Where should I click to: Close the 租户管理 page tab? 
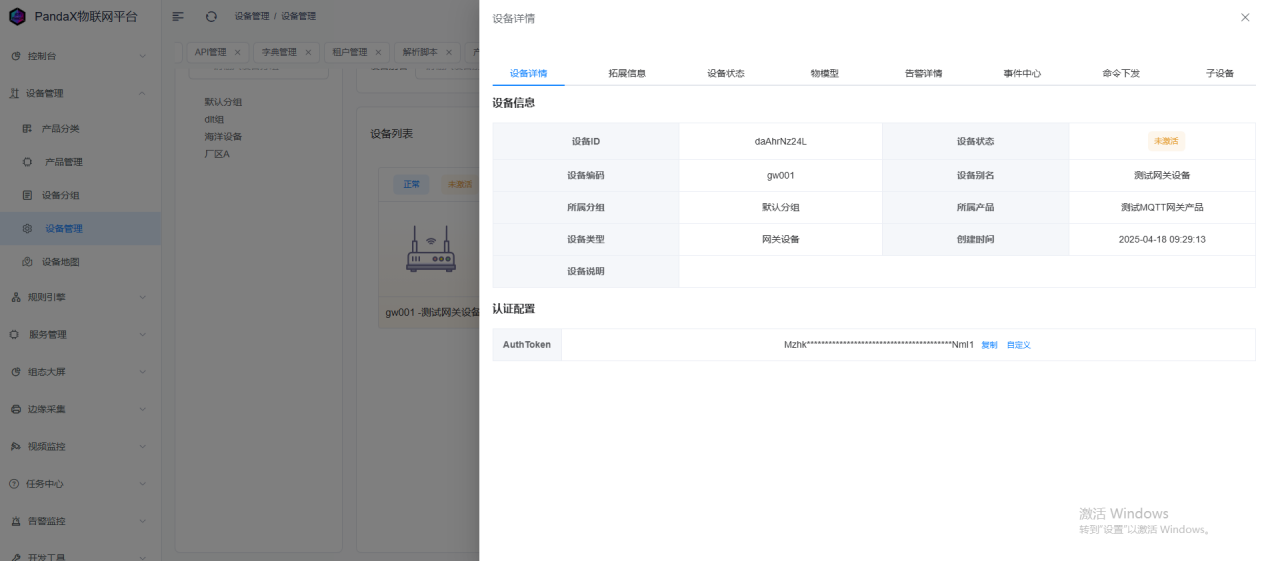[377, 52]
